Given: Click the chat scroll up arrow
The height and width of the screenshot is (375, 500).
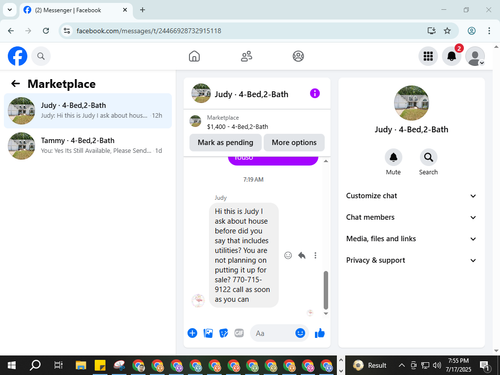Looking at the screenshot, I should (x=326, y=161).
